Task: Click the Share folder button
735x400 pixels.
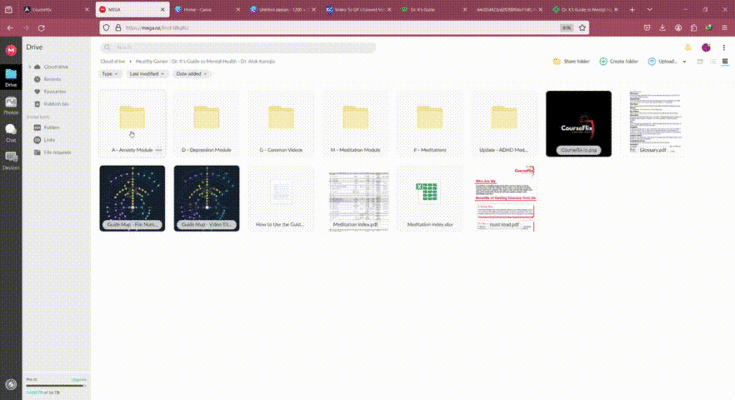Action: 570,62
